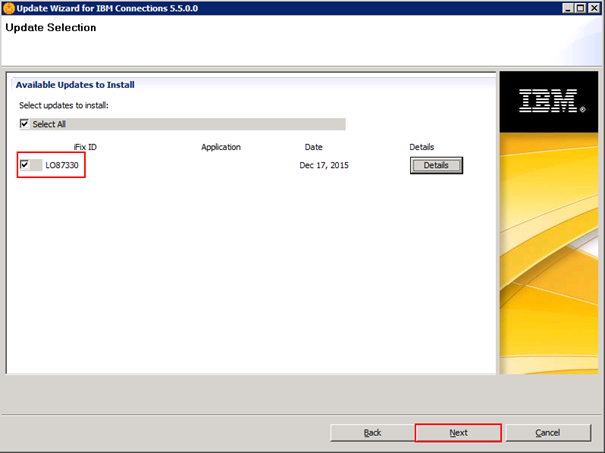Cancel the update wizard

click(547, 433)
